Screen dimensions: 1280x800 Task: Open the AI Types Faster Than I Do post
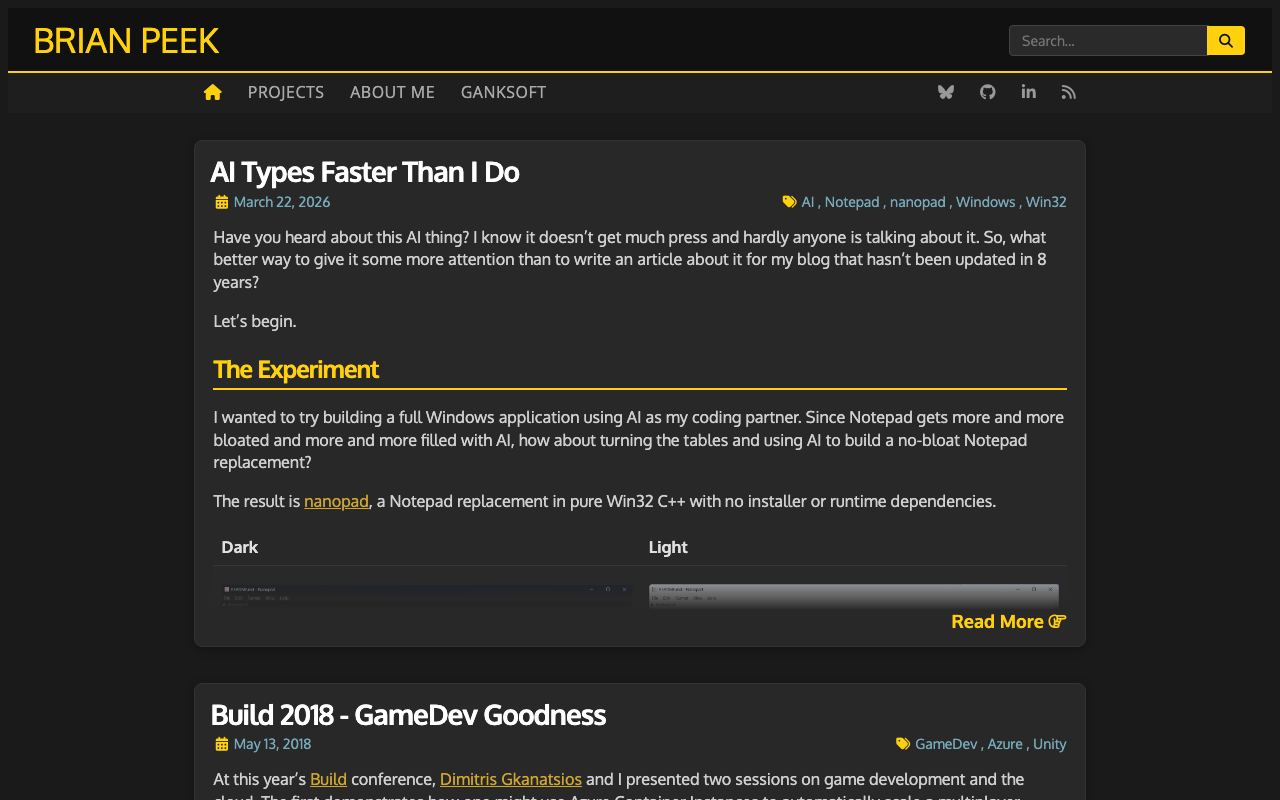(365, 172)
